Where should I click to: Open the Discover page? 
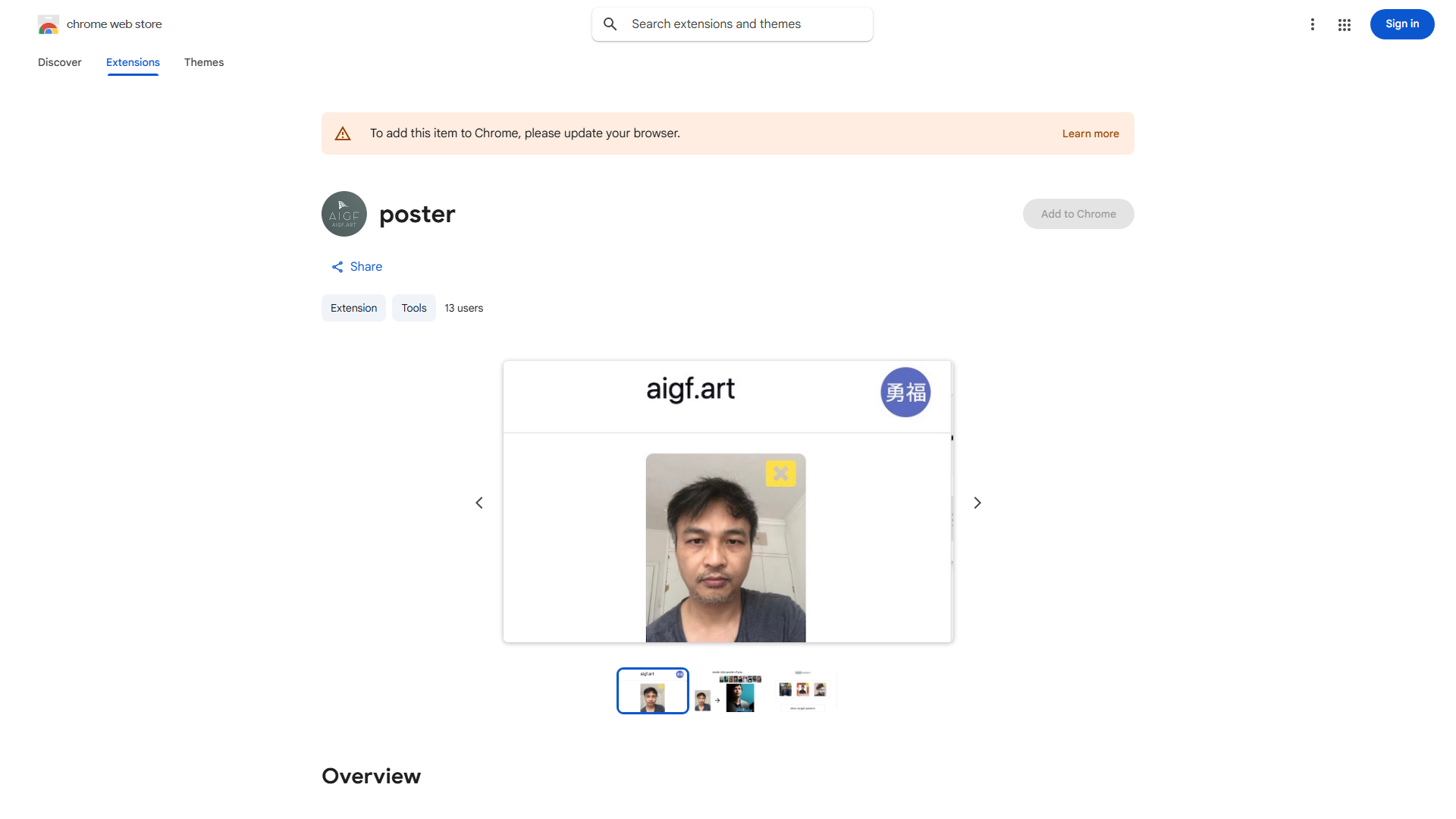point(59,62)
